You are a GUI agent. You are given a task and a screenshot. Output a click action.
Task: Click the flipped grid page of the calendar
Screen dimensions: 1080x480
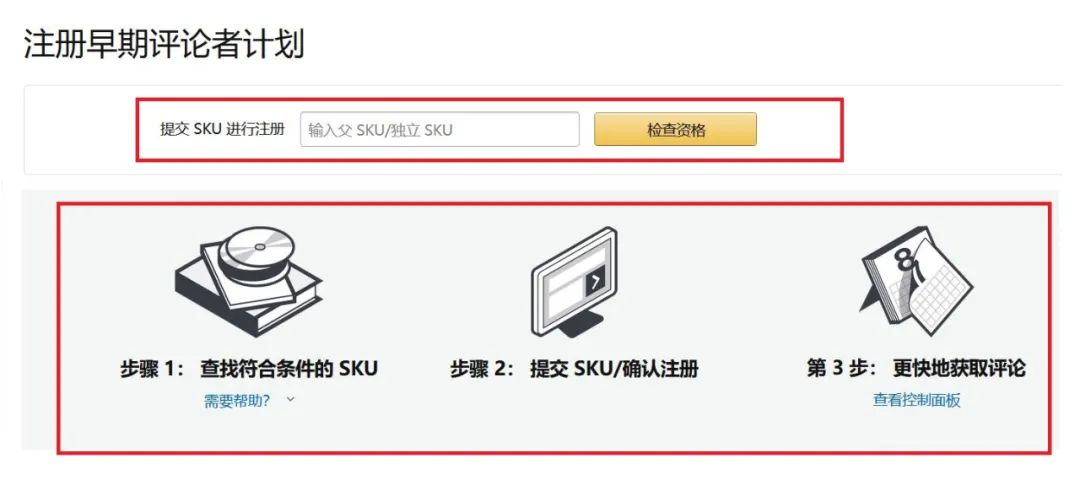[941, 293]
